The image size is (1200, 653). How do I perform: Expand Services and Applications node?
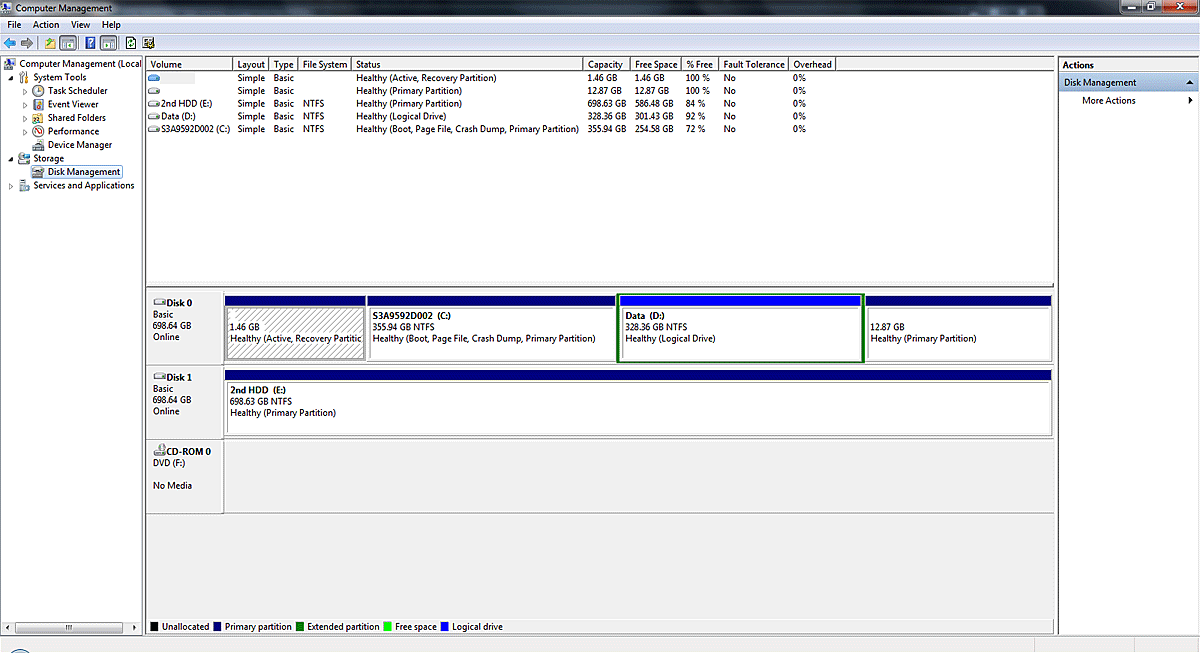pos(11,186)
